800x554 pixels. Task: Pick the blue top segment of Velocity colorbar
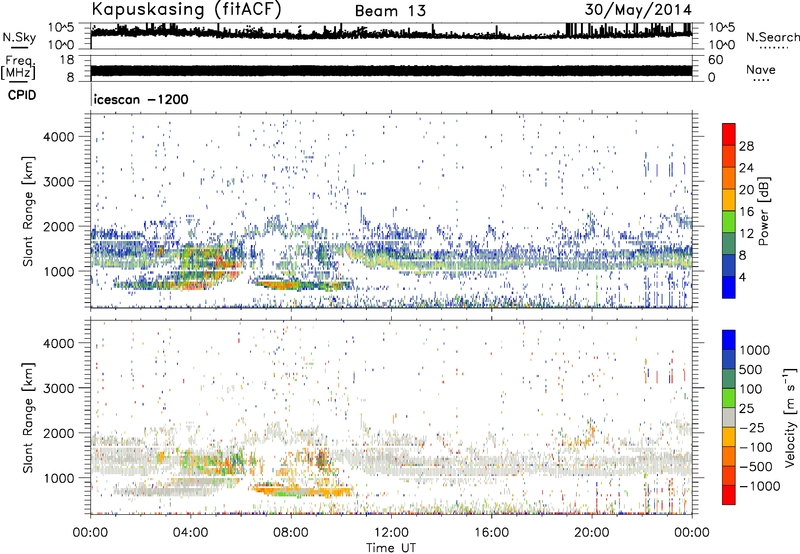tap(729, 340)
